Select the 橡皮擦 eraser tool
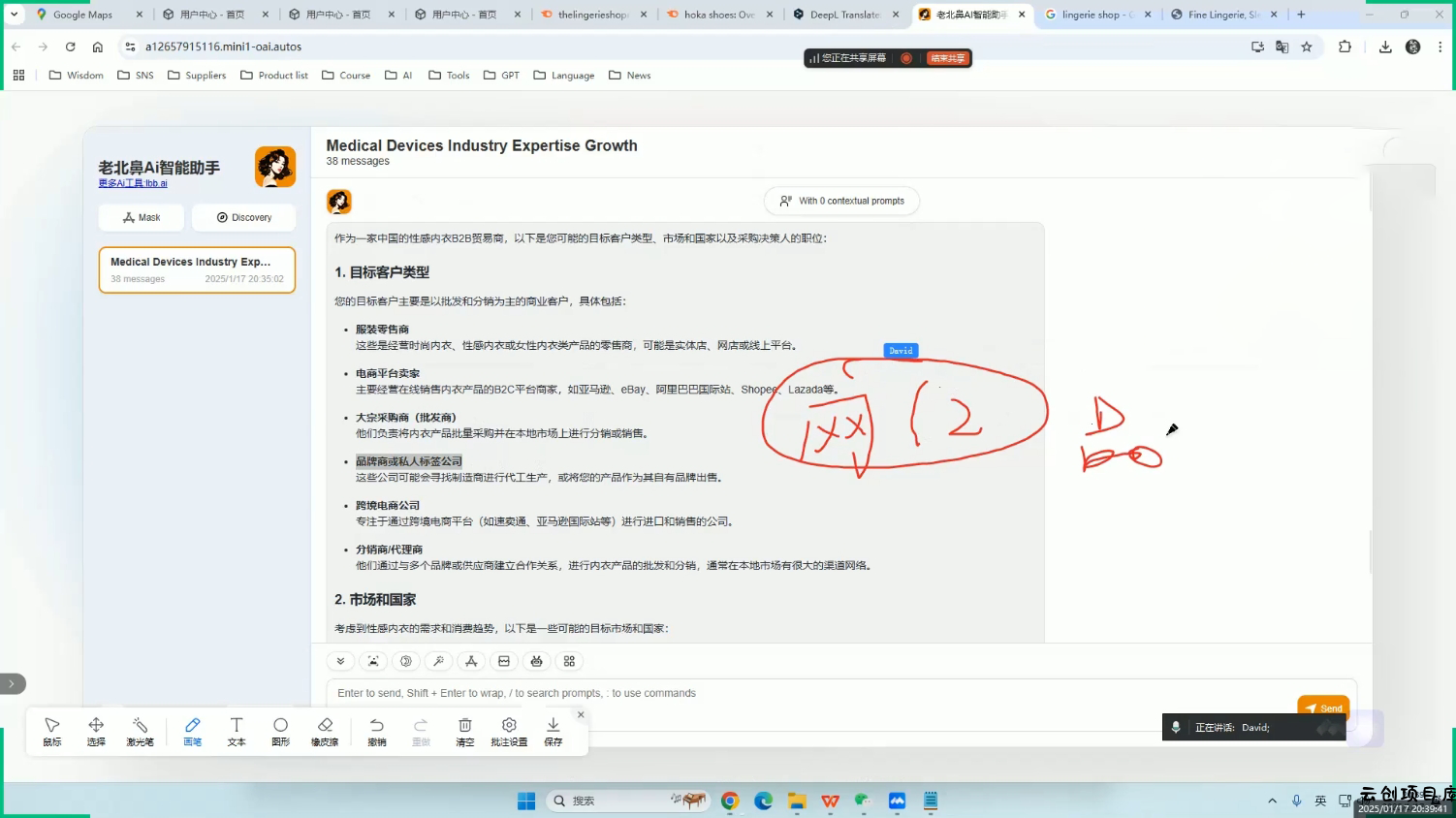 325,731
